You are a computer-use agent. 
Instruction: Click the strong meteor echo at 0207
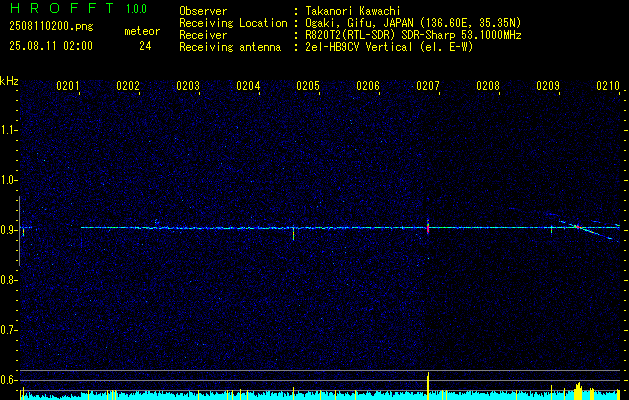428,226
